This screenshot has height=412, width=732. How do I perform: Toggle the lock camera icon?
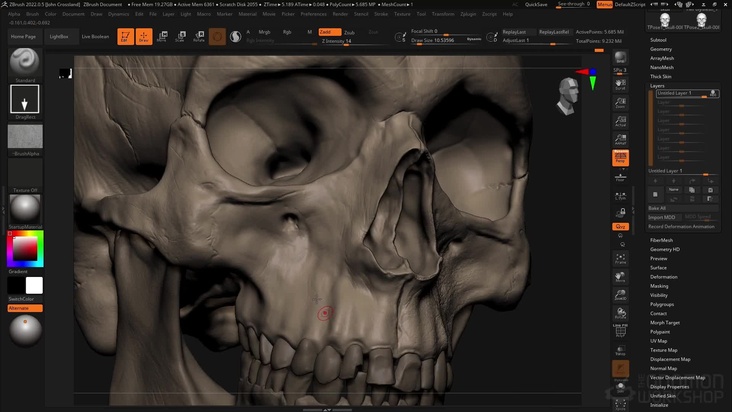[x=620, y=213]
